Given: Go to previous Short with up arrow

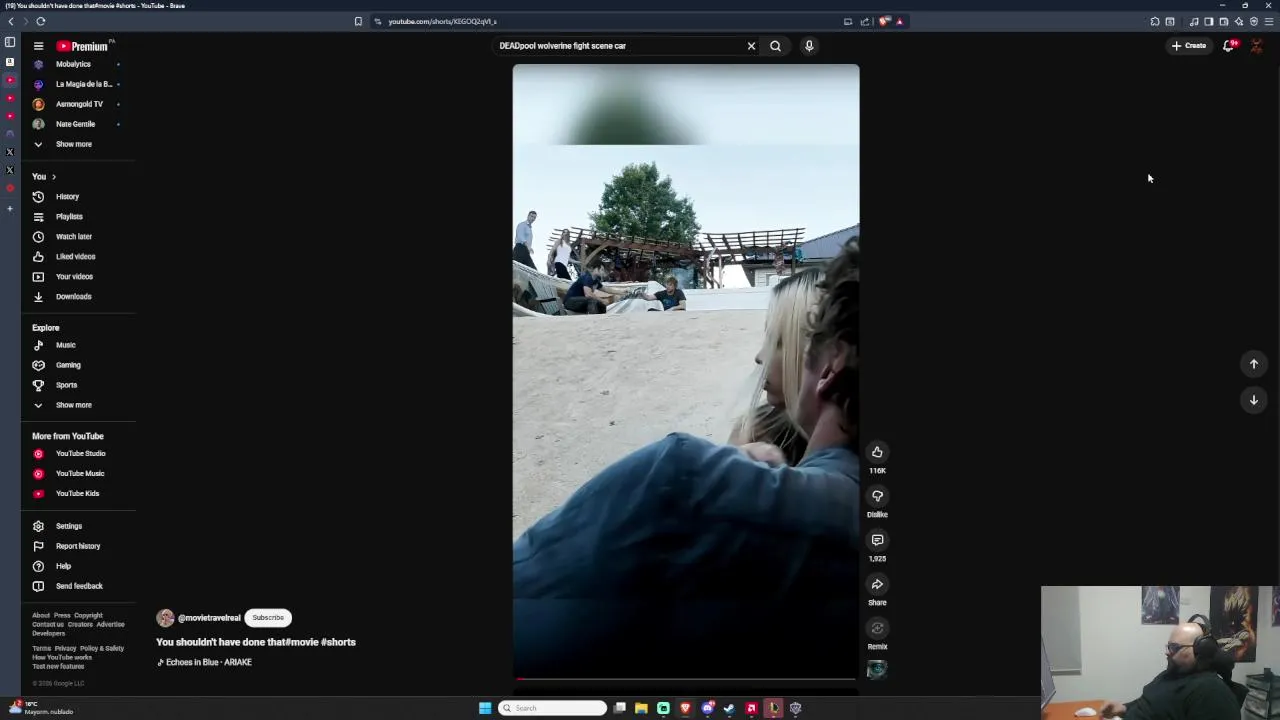Looking at the screenshot, I should point(1254,364).
